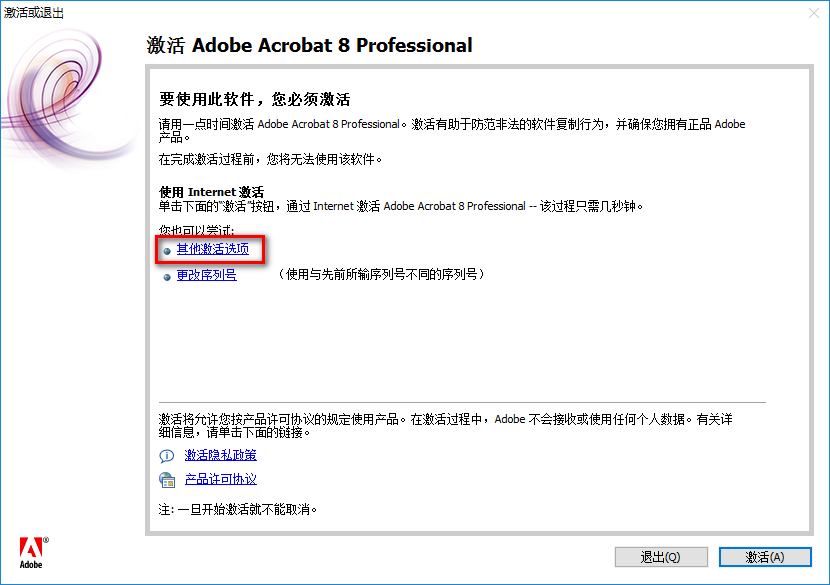Click the serial number hint in parentheses
The width and height of the screenshot is (830, 585).
click(x=380, y=275)
